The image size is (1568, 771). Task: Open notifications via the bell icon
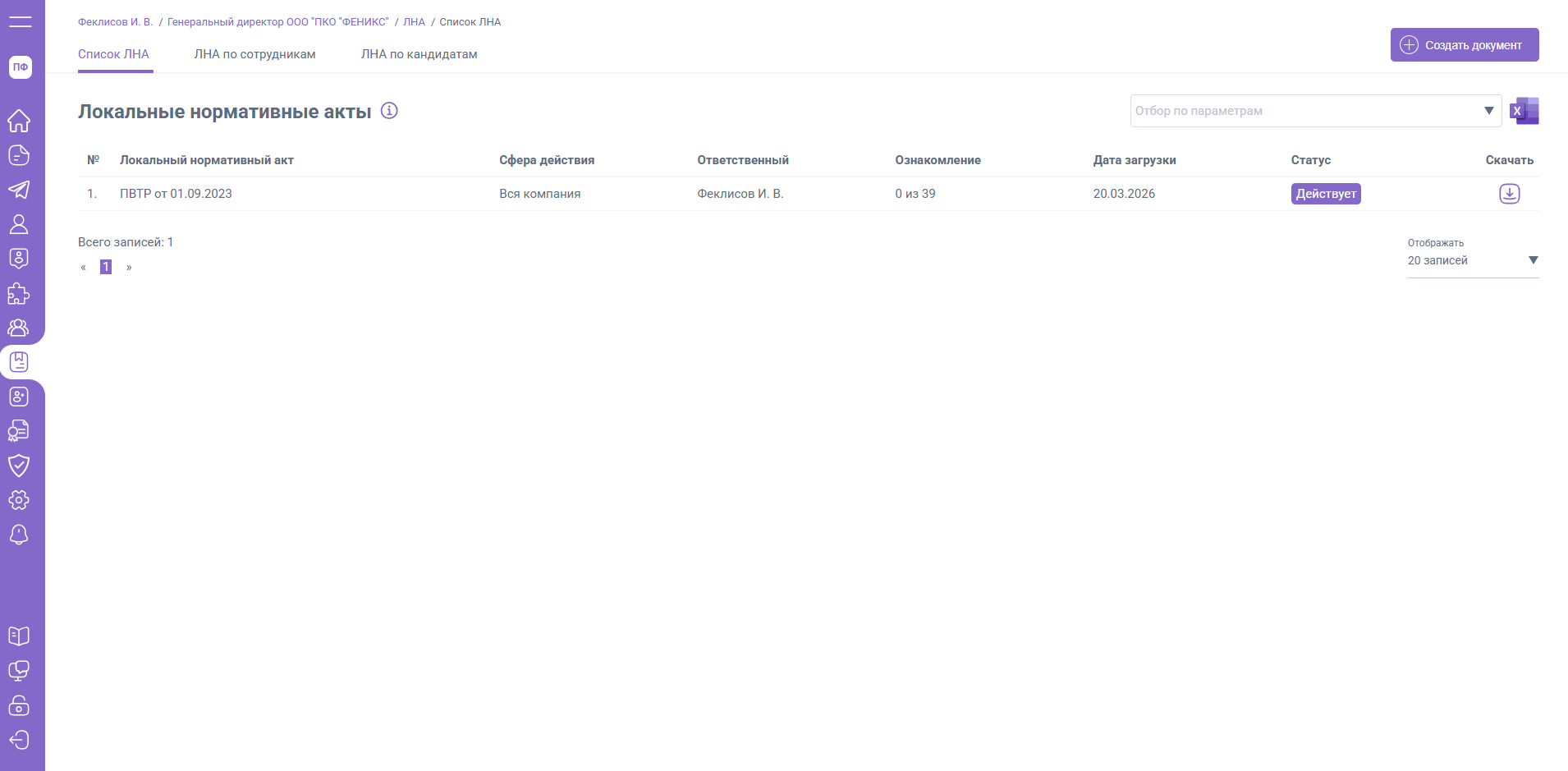pos(19,535)
